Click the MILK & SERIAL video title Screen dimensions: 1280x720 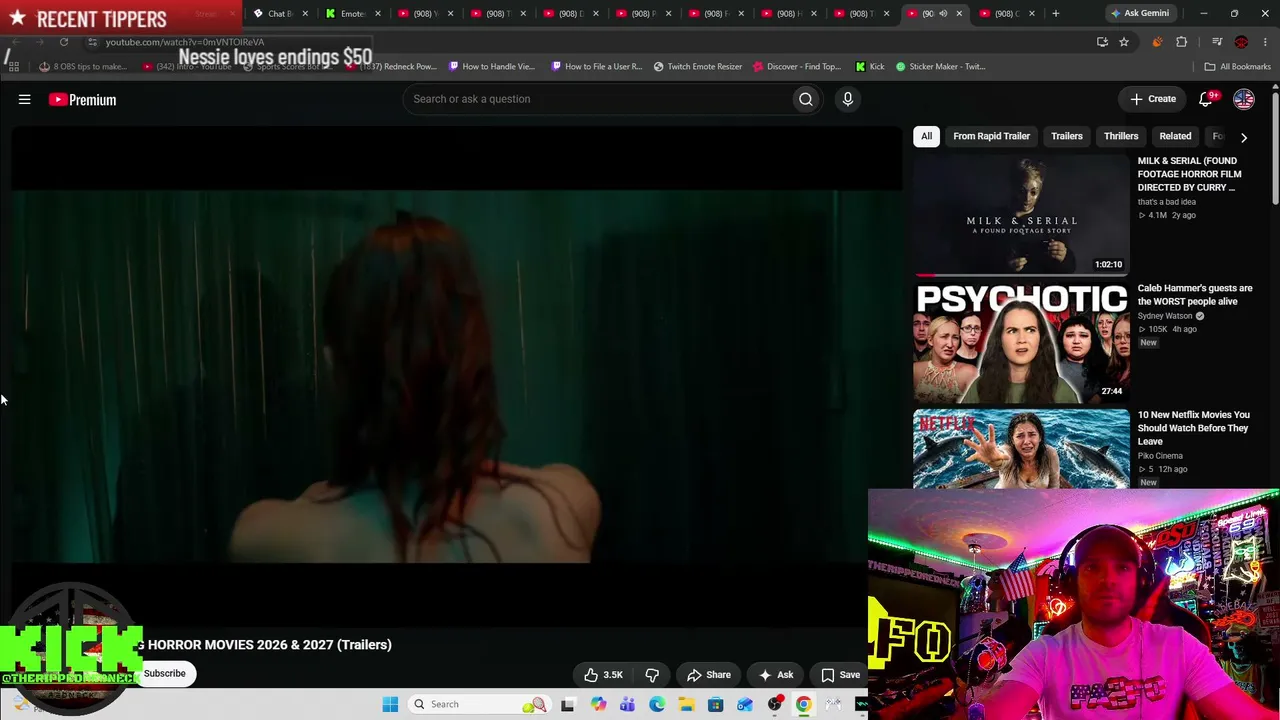tap(1190, 174)
